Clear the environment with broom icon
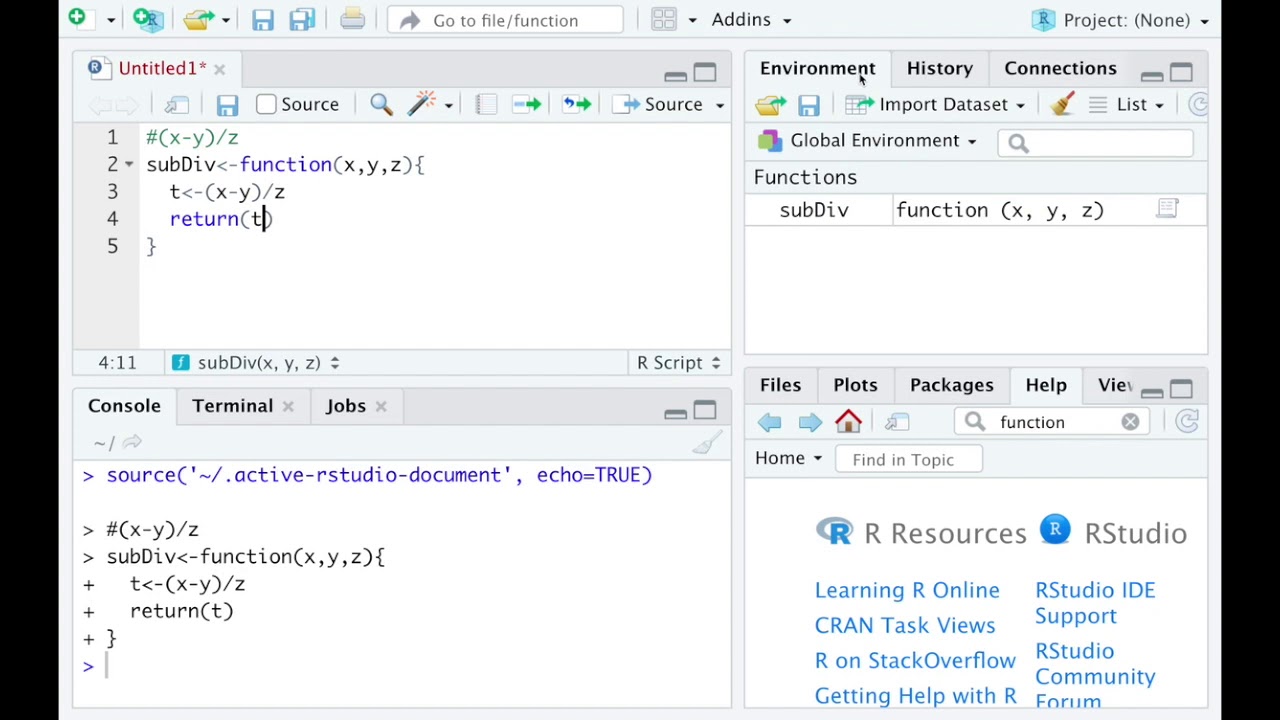1280x720 pixels. 1062,104
